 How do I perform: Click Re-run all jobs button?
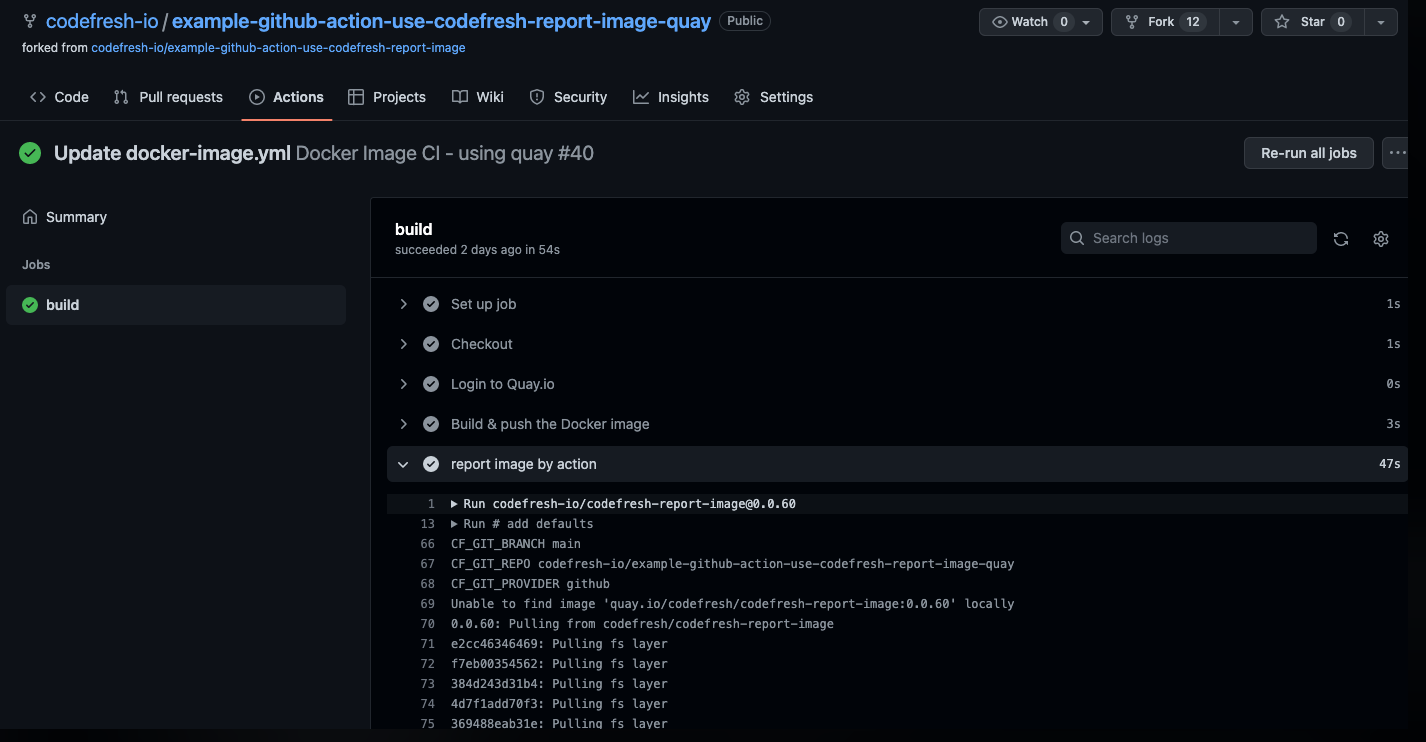click(x=1308, y=153)
